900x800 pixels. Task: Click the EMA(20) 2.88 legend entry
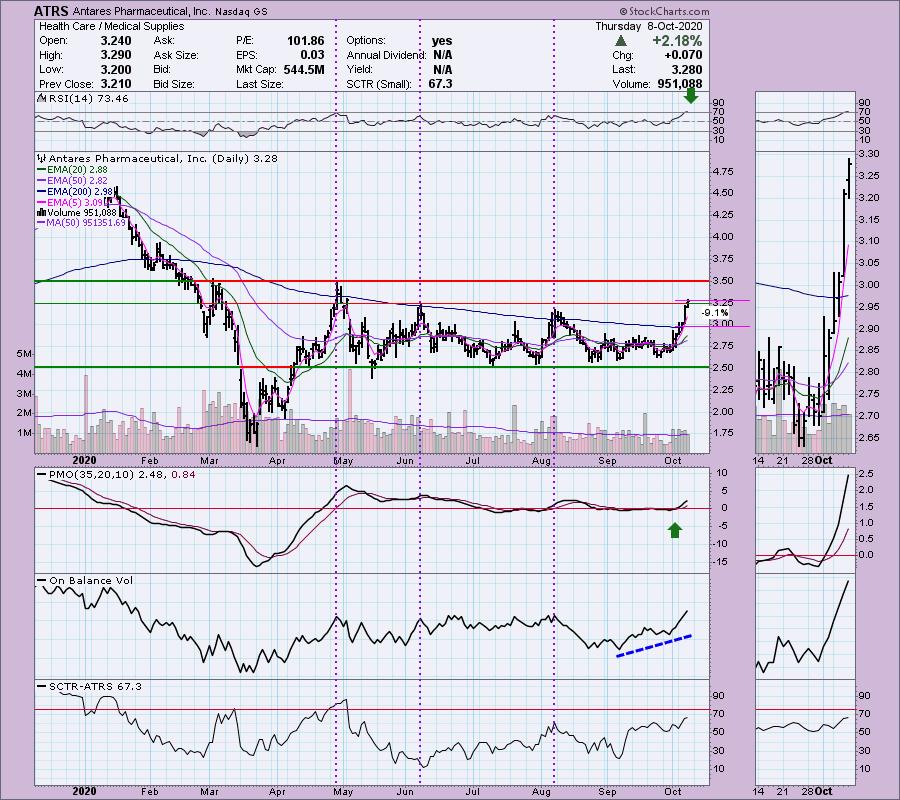click(72, 169)
